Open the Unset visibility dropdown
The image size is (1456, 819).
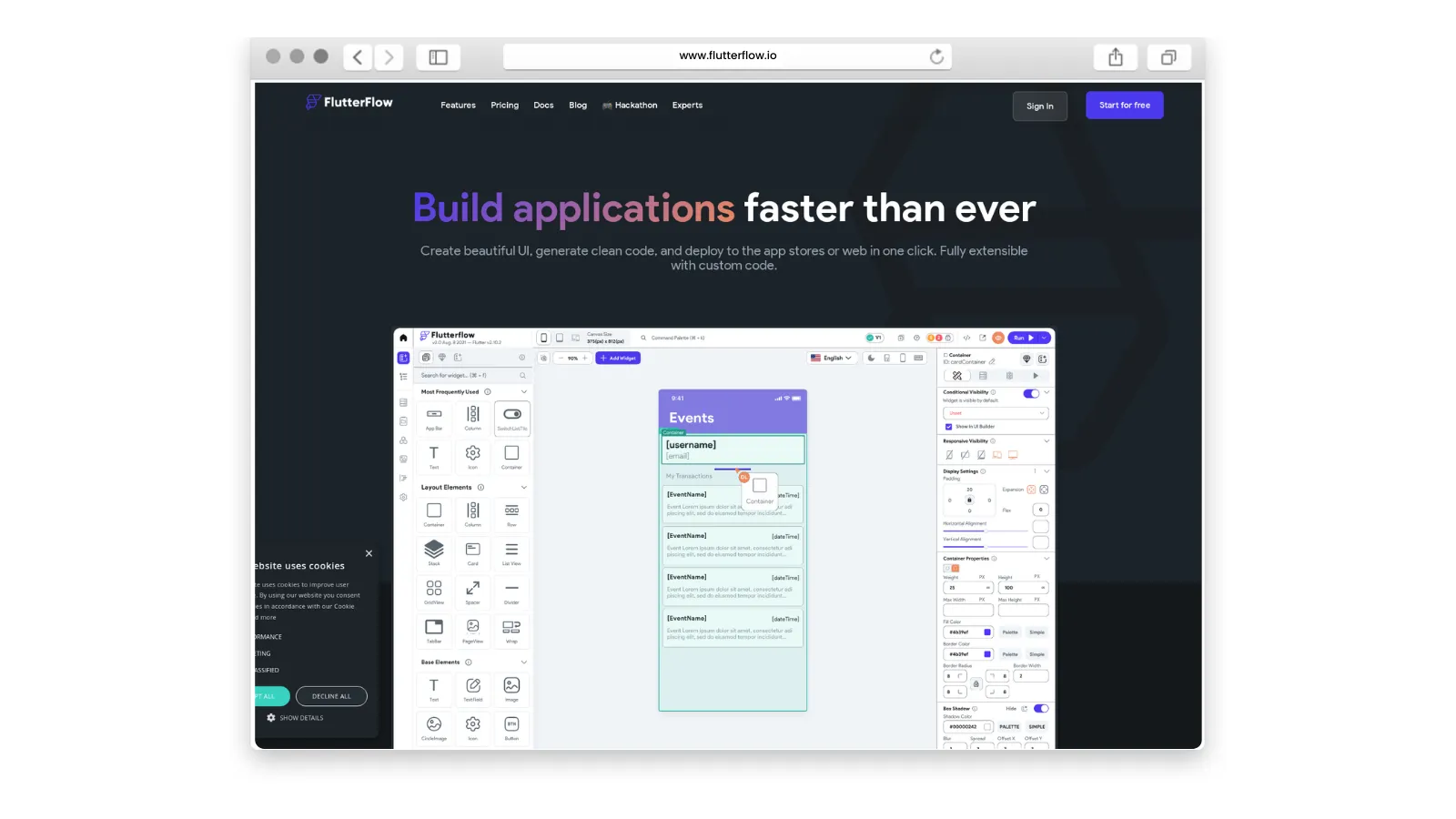point(996,413)
